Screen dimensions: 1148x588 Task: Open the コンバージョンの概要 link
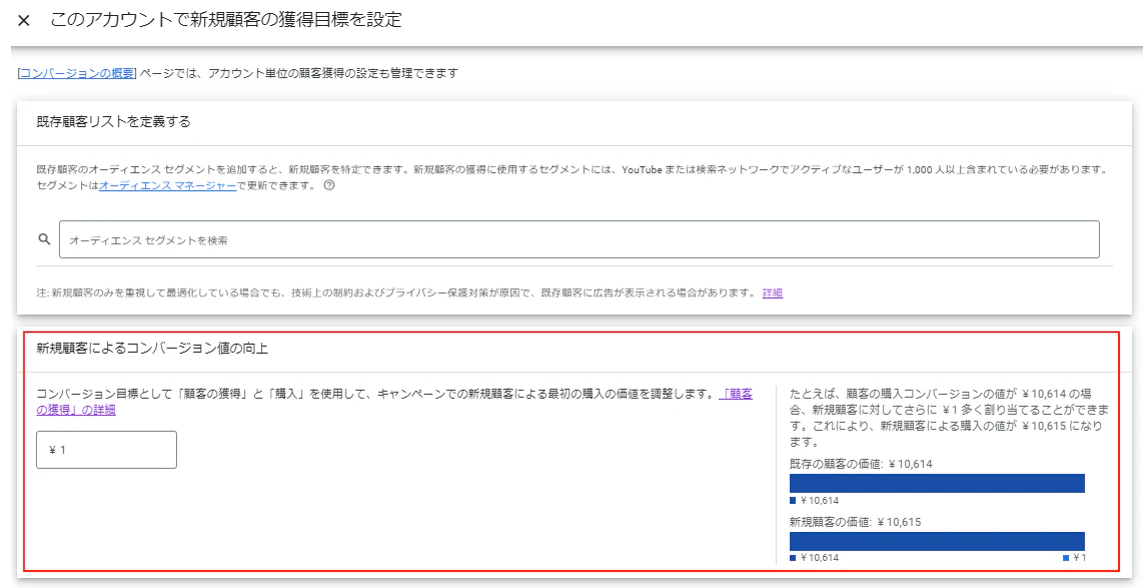(77, 73)
